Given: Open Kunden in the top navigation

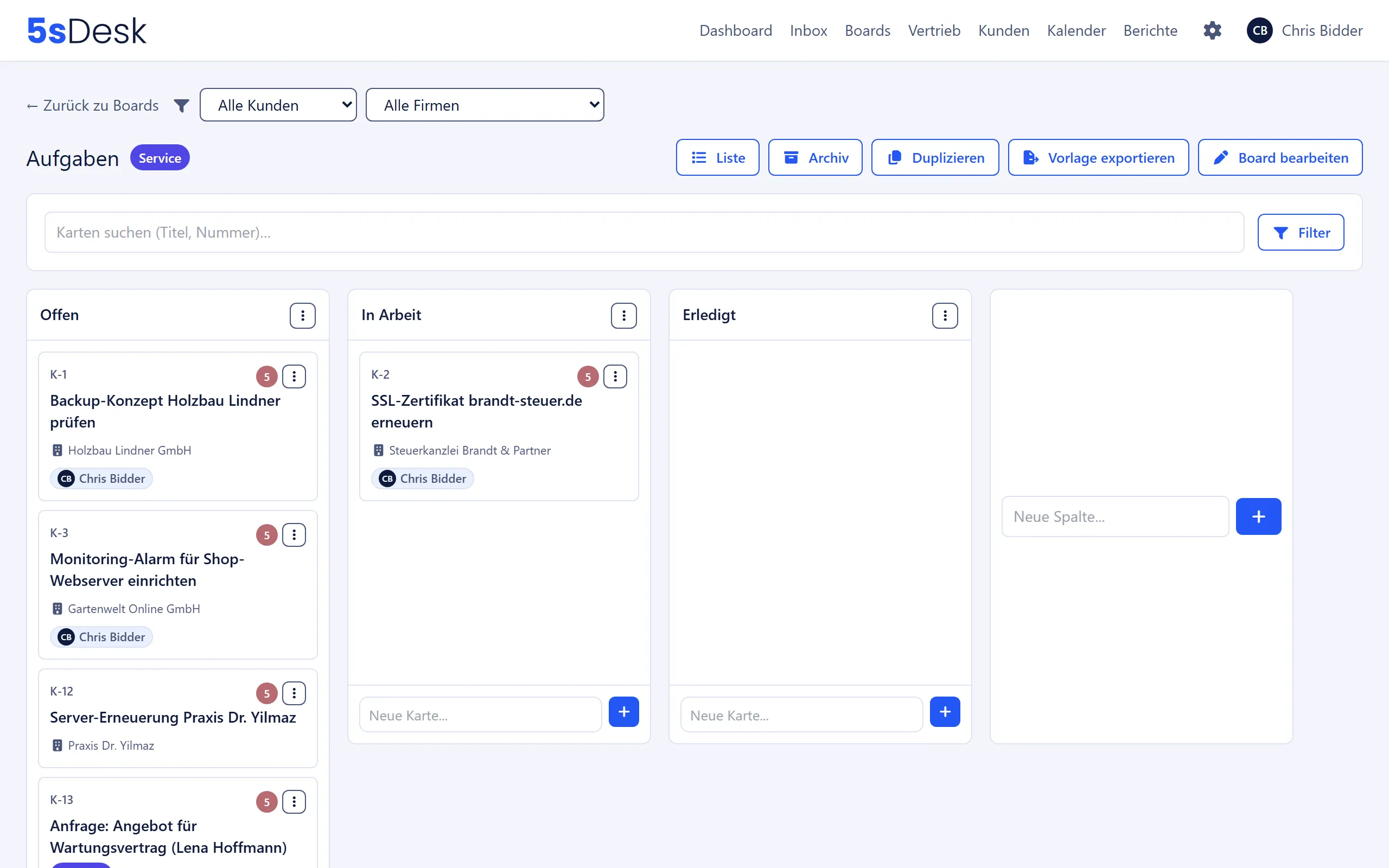Looking at the screenshot, I should (1003, 30).
